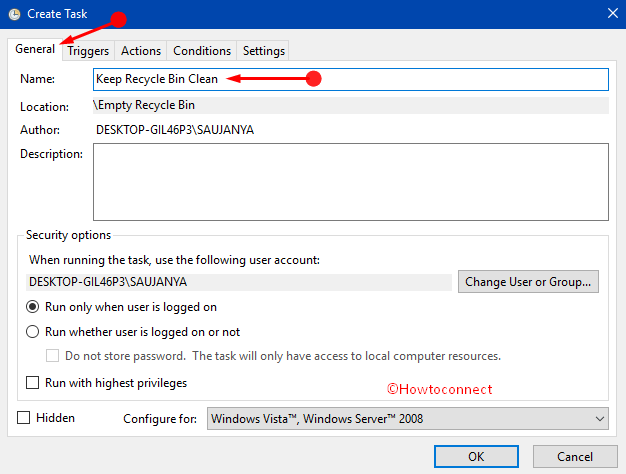Click the Location field \Empty Recycle Bin

point(351,105)
